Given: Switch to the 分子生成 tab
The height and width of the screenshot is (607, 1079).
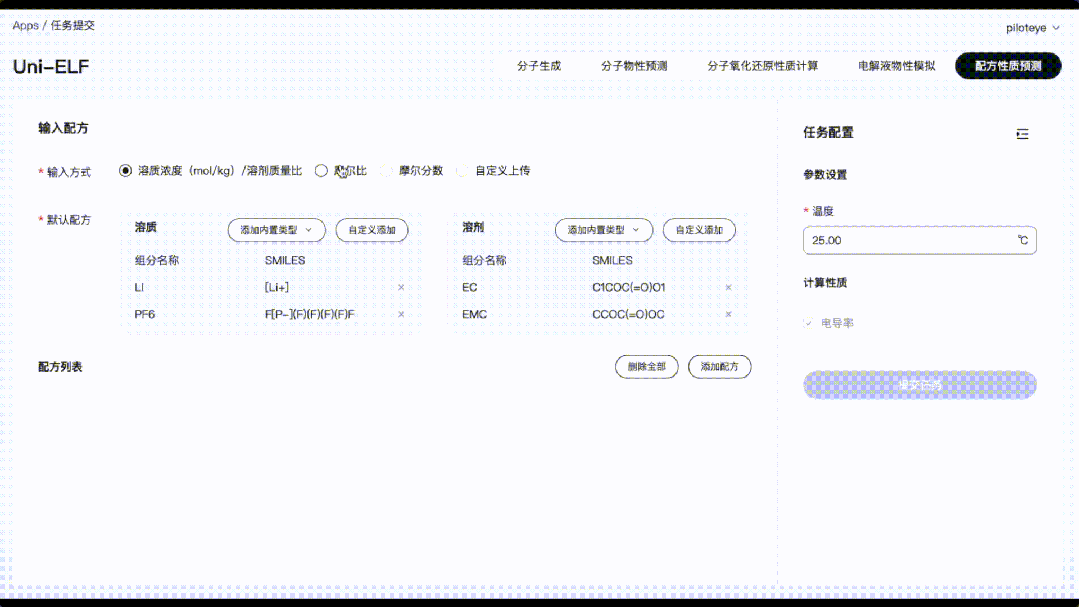Looking at the screenshot, I should click(538, 65).
